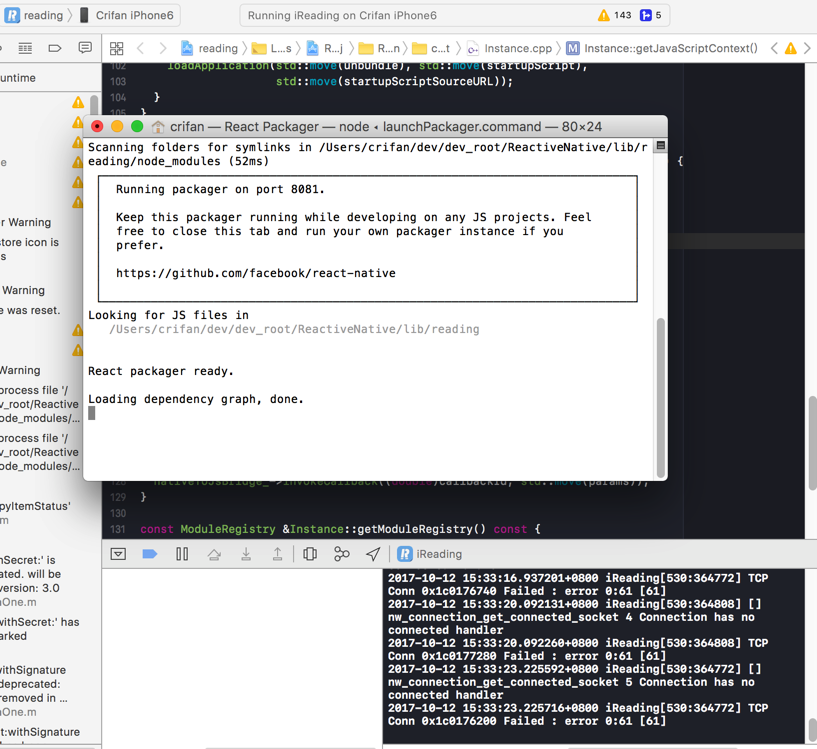The image size is (817, 749).
Task: Jump to previous issue arrow
Action: (774, 48)
